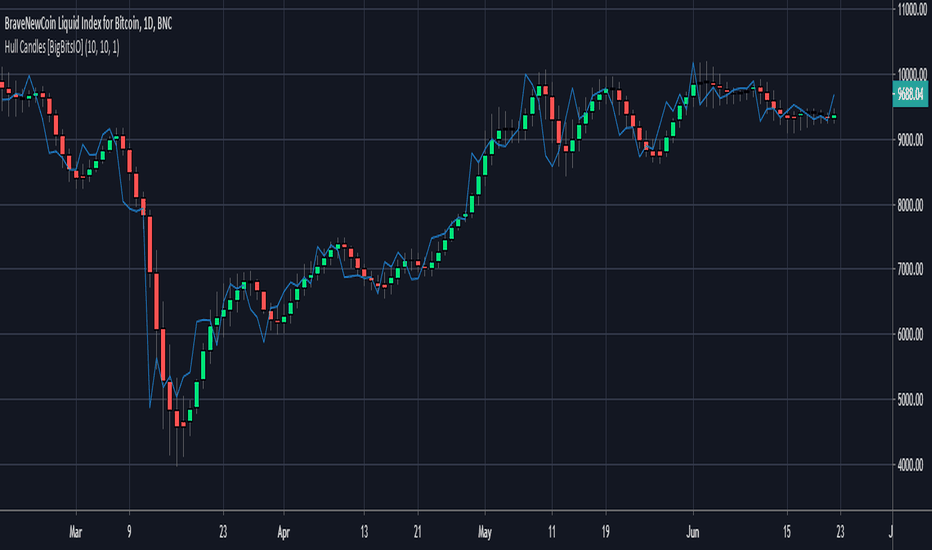Click the May date label on time axis
932x550 pixels.
coord(485,532)
